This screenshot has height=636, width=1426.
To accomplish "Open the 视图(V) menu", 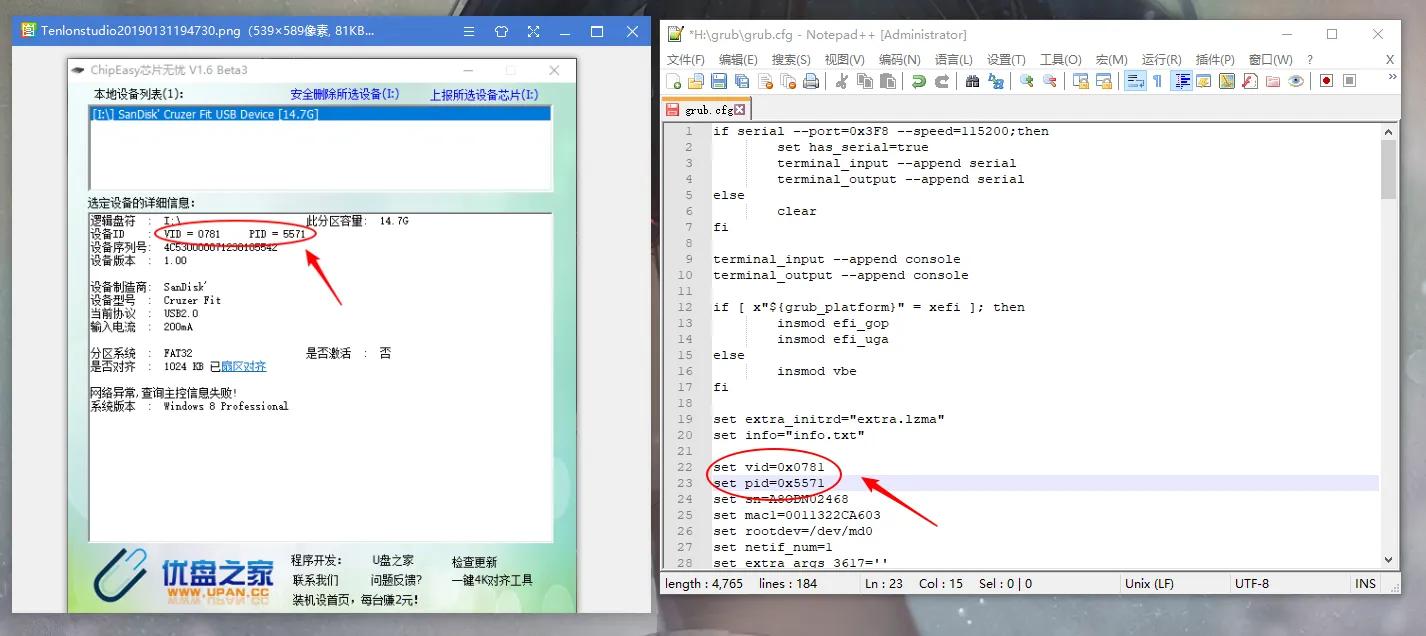I will tap(844, 60).
